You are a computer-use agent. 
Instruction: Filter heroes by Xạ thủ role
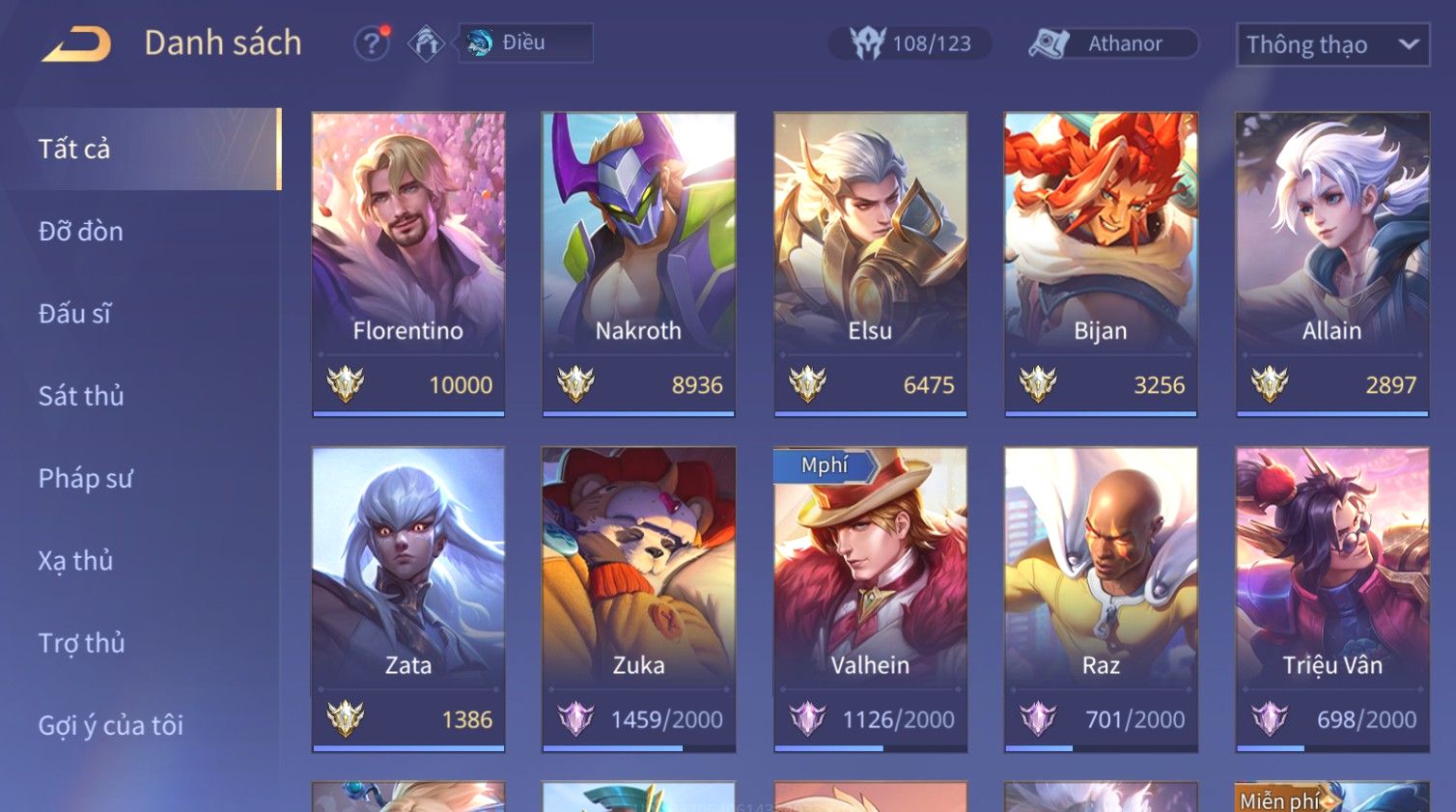[x=75, y=561]
